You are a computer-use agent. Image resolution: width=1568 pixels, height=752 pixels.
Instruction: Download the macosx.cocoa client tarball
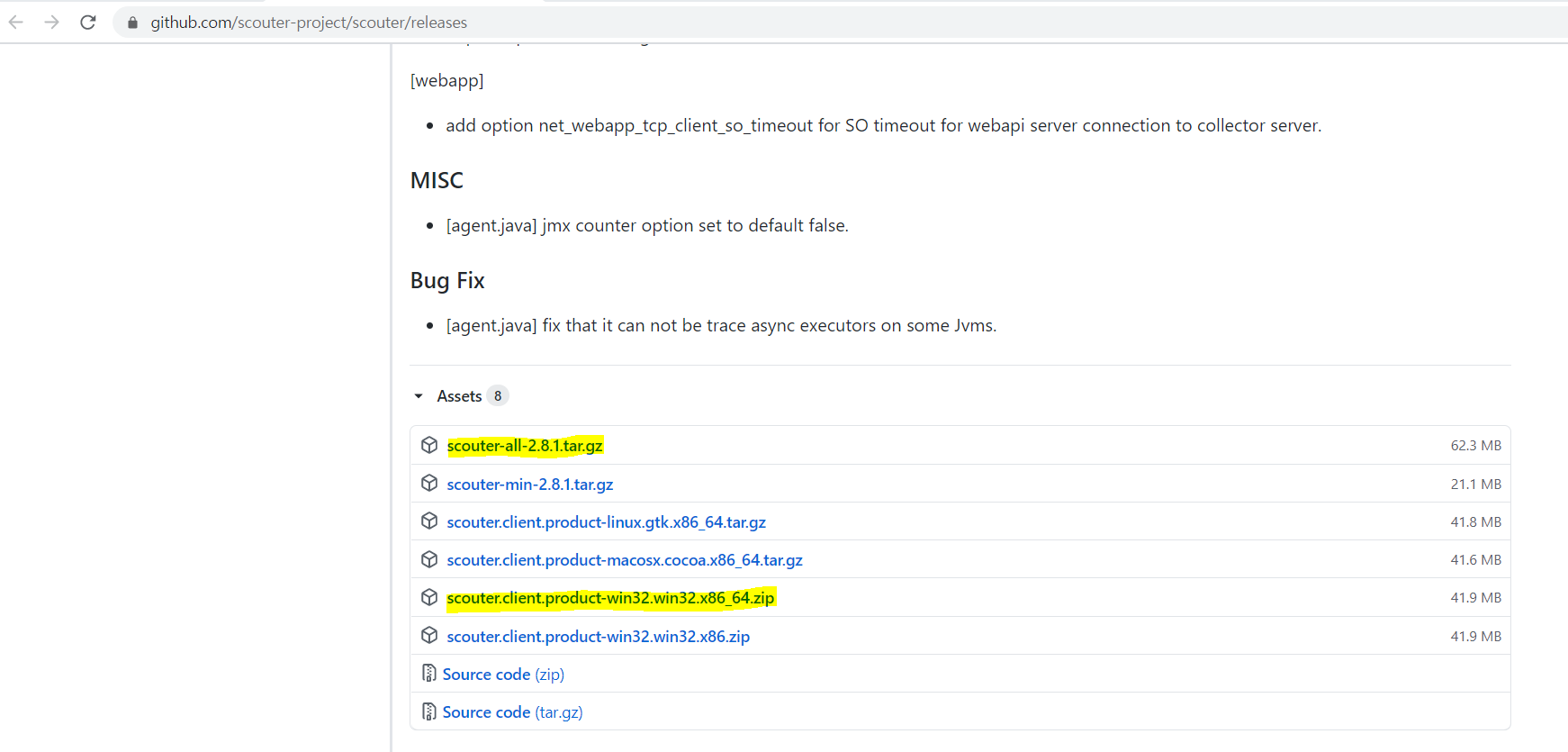[625, 560]
